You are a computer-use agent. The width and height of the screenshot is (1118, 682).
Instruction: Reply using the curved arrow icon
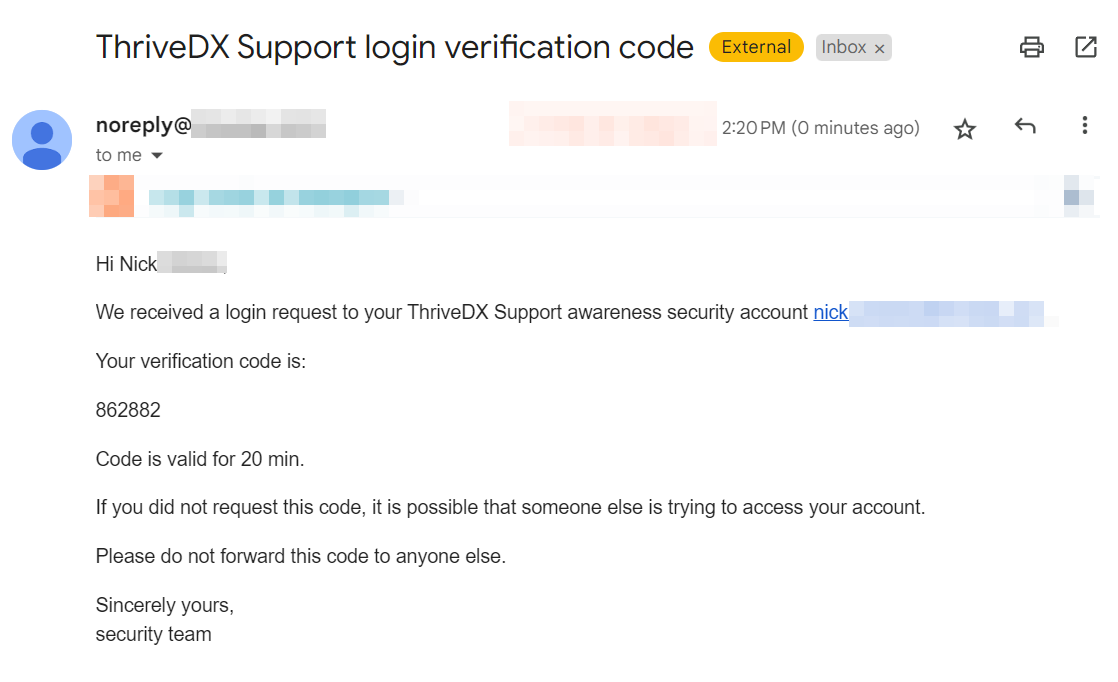pos(1025,126)
